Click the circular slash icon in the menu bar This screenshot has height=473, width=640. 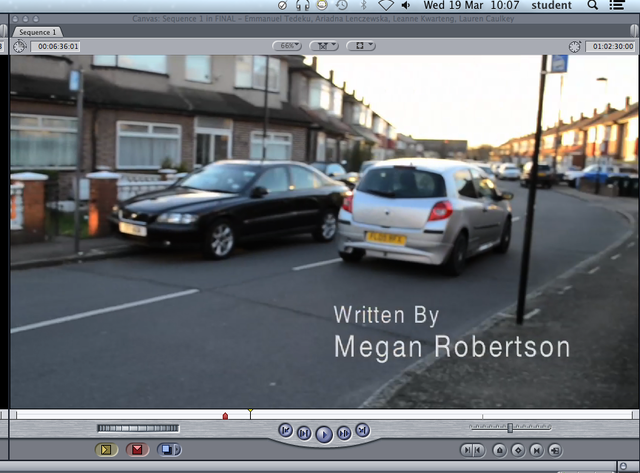pyautogui.click(x=282, y=5)
